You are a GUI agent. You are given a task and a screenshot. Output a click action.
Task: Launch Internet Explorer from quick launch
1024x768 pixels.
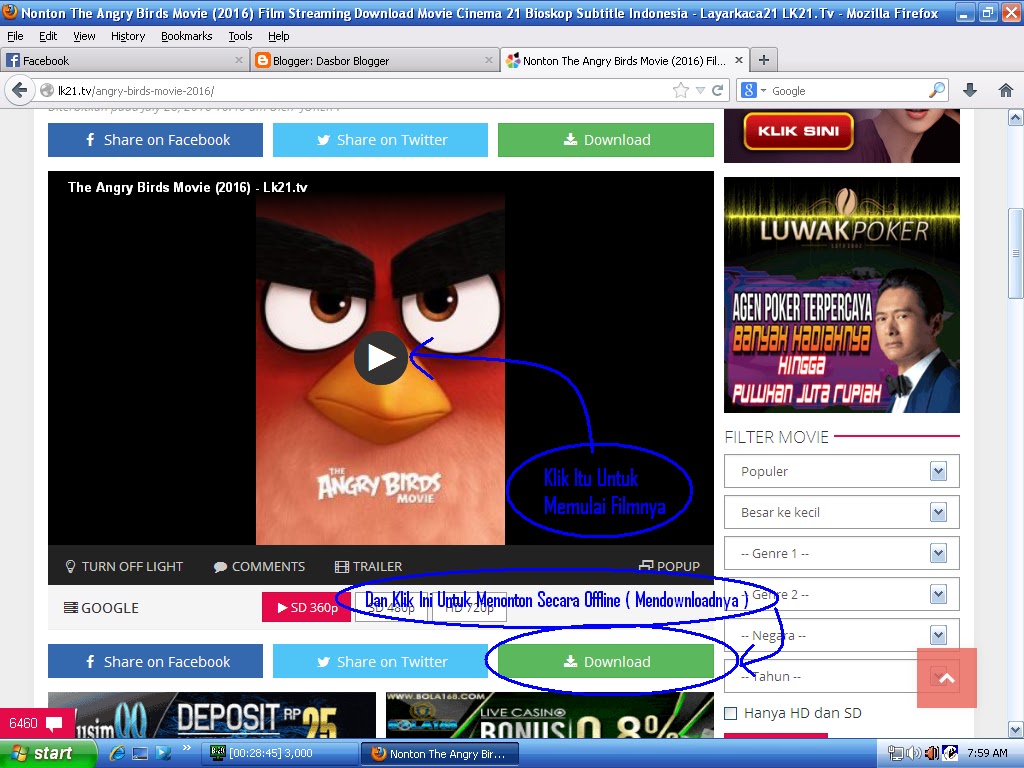117,753
